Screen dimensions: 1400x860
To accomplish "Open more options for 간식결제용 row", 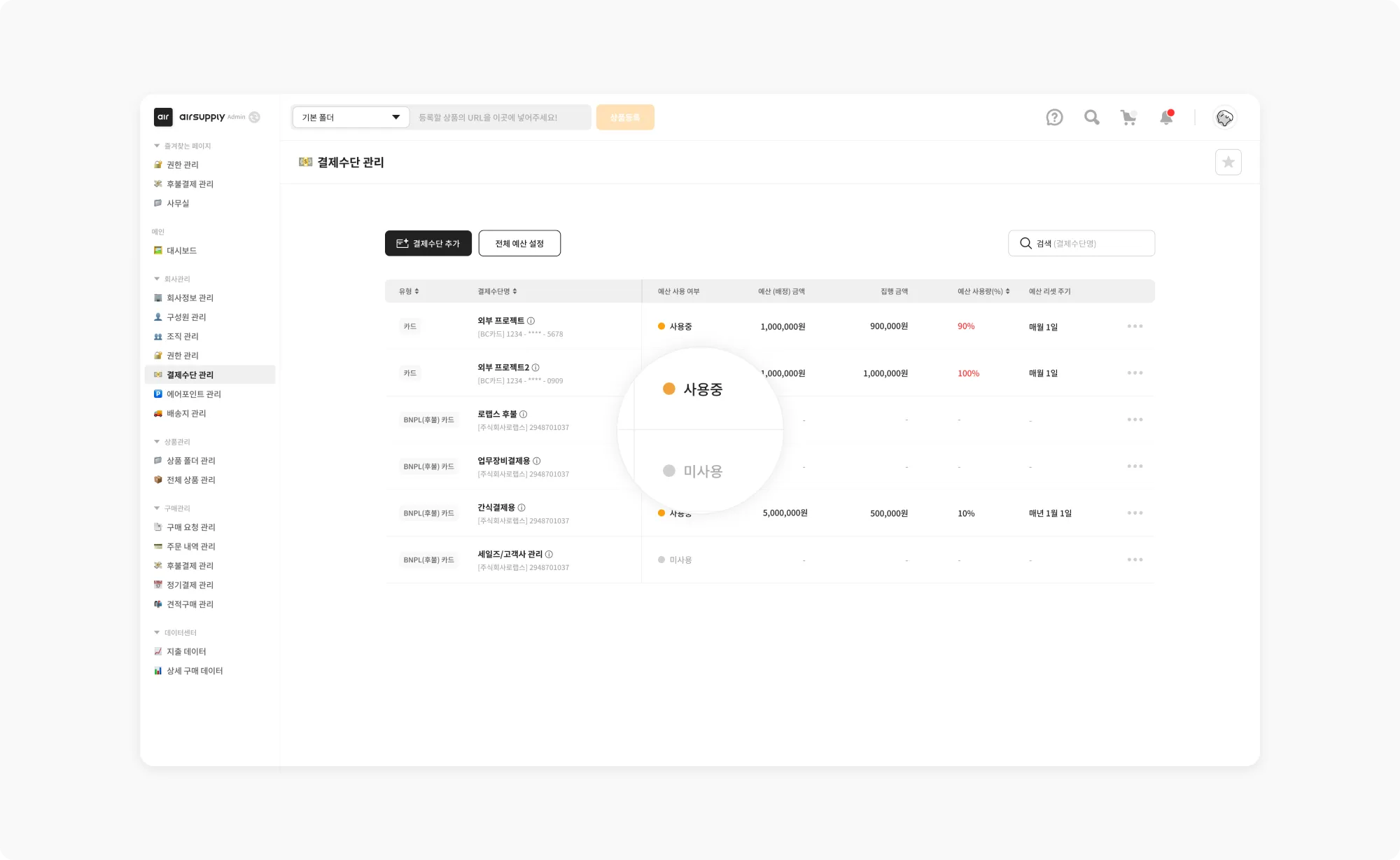I will 1135,513.
